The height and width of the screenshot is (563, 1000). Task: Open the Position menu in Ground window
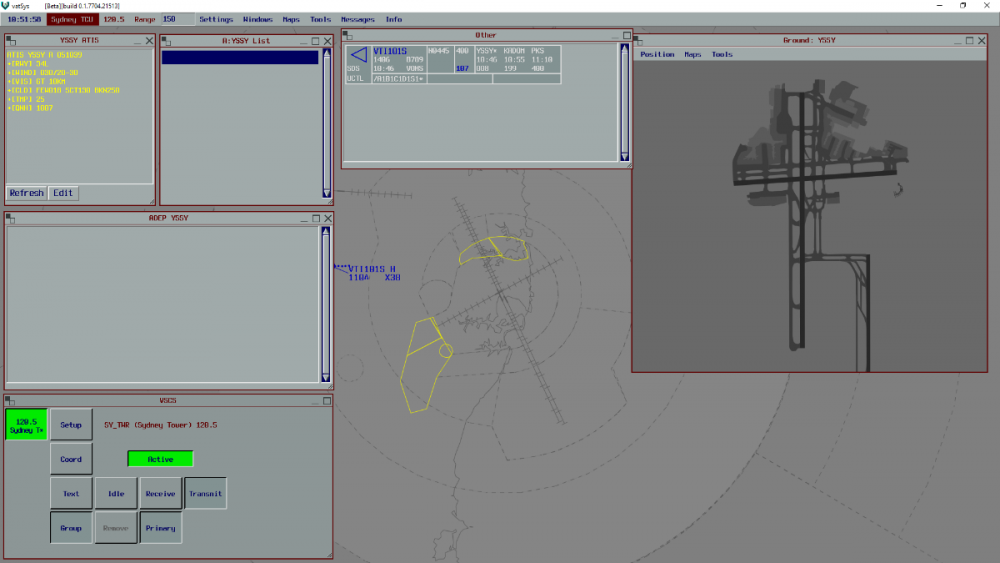pos(657,54)
